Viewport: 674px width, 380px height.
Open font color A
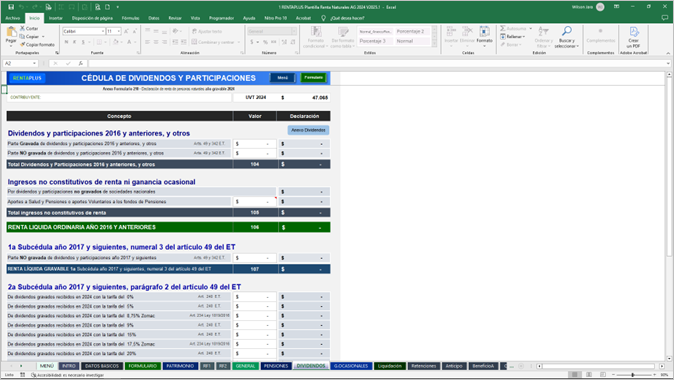click(x=129, y=42)
